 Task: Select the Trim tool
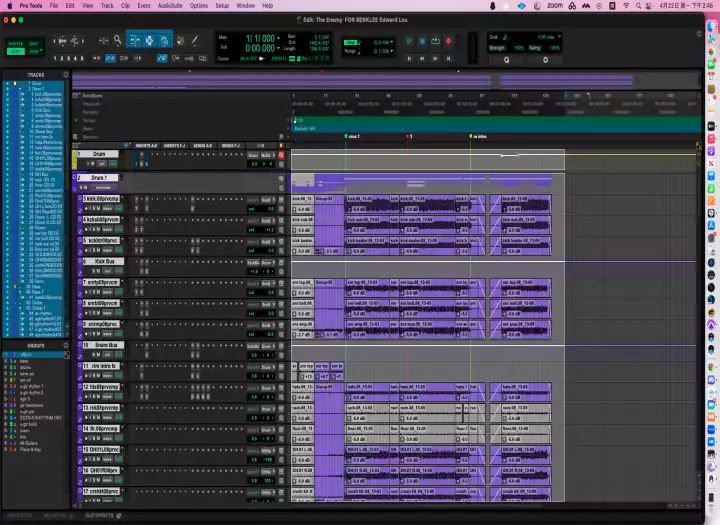click(134, 41)
